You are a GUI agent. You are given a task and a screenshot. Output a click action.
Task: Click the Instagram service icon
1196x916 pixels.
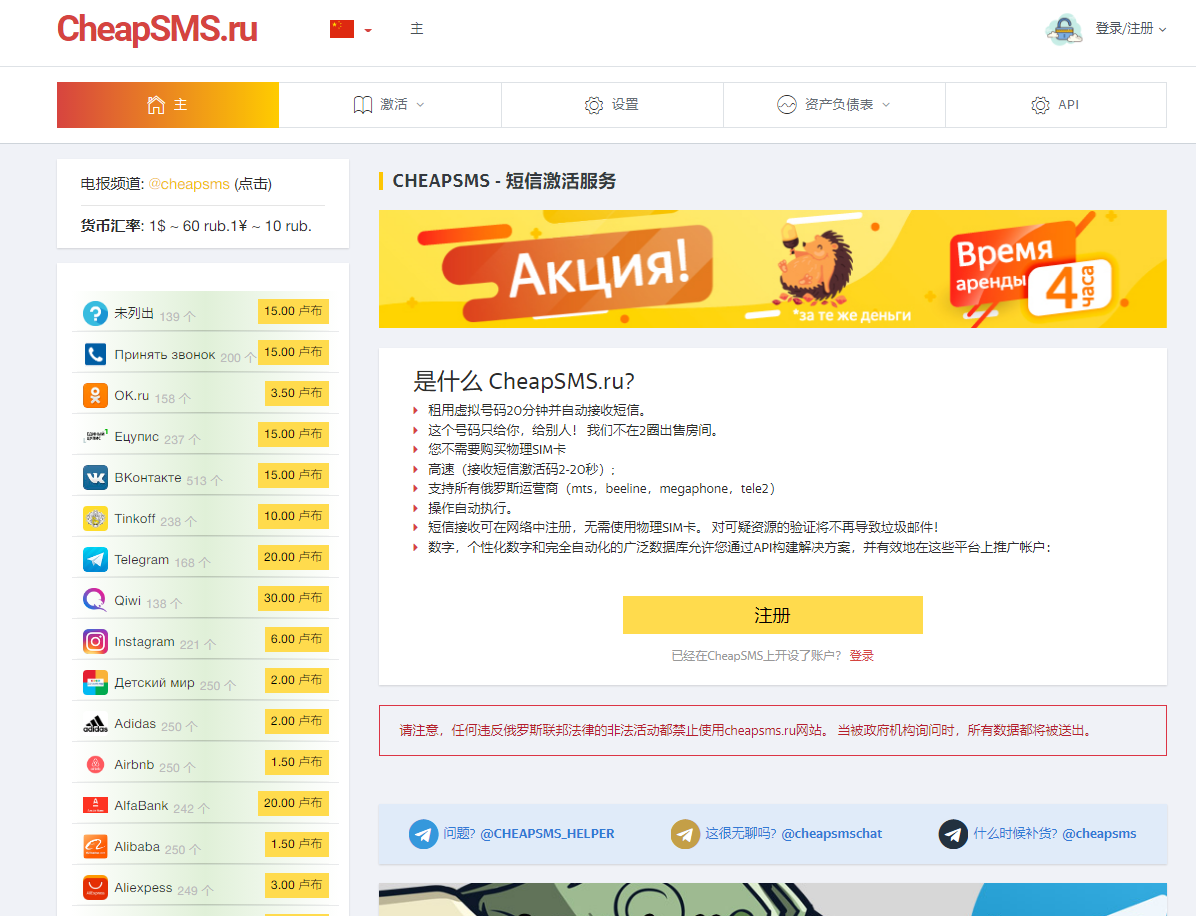tap(95, 642)
